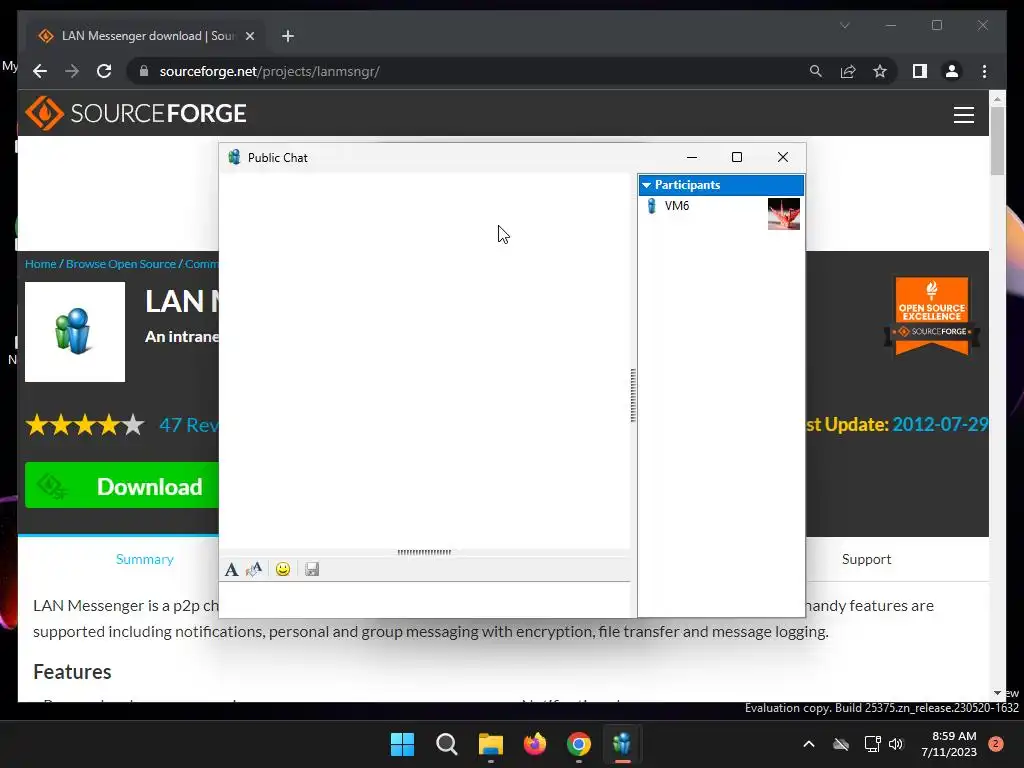Screen dimensions: 1024x768
Task: Click the scrollbar down arrow
Action: tap(997, 693)
